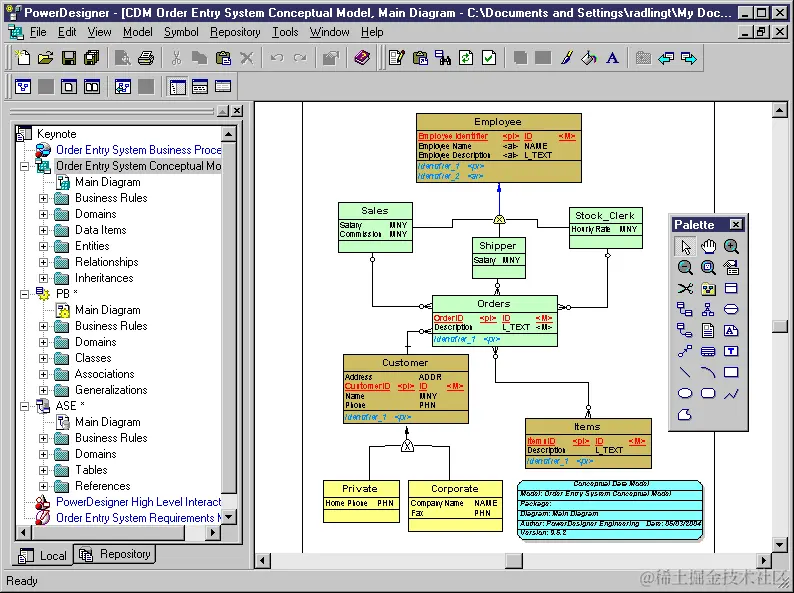
Task: Toggle the Browser view toolbar button
Action: click(x=177, y=87)
